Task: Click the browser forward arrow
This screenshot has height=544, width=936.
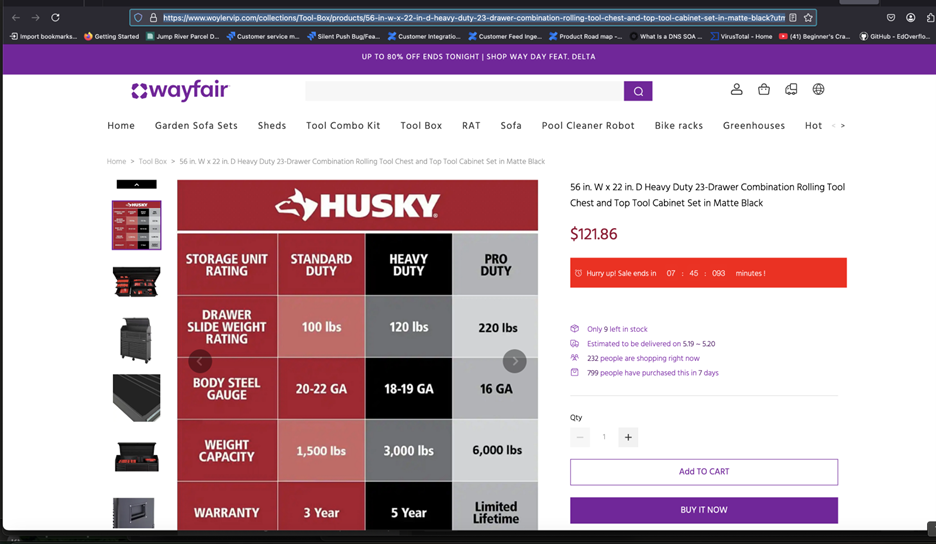Action: point(35,18)
